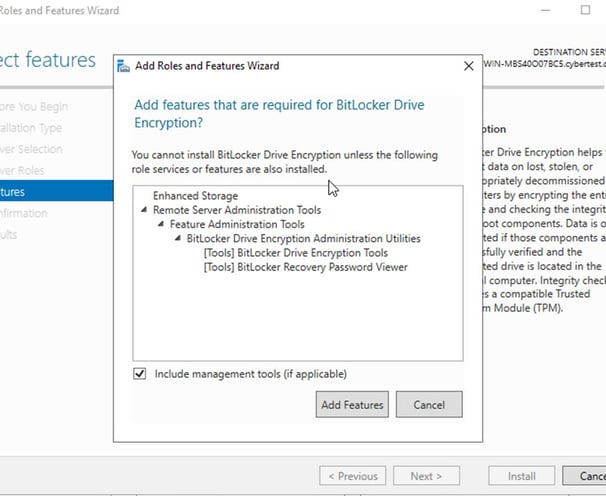
Task: Select BitLocker Drive Encryption Administration Utilities row
Action: [x=303, y=239]
